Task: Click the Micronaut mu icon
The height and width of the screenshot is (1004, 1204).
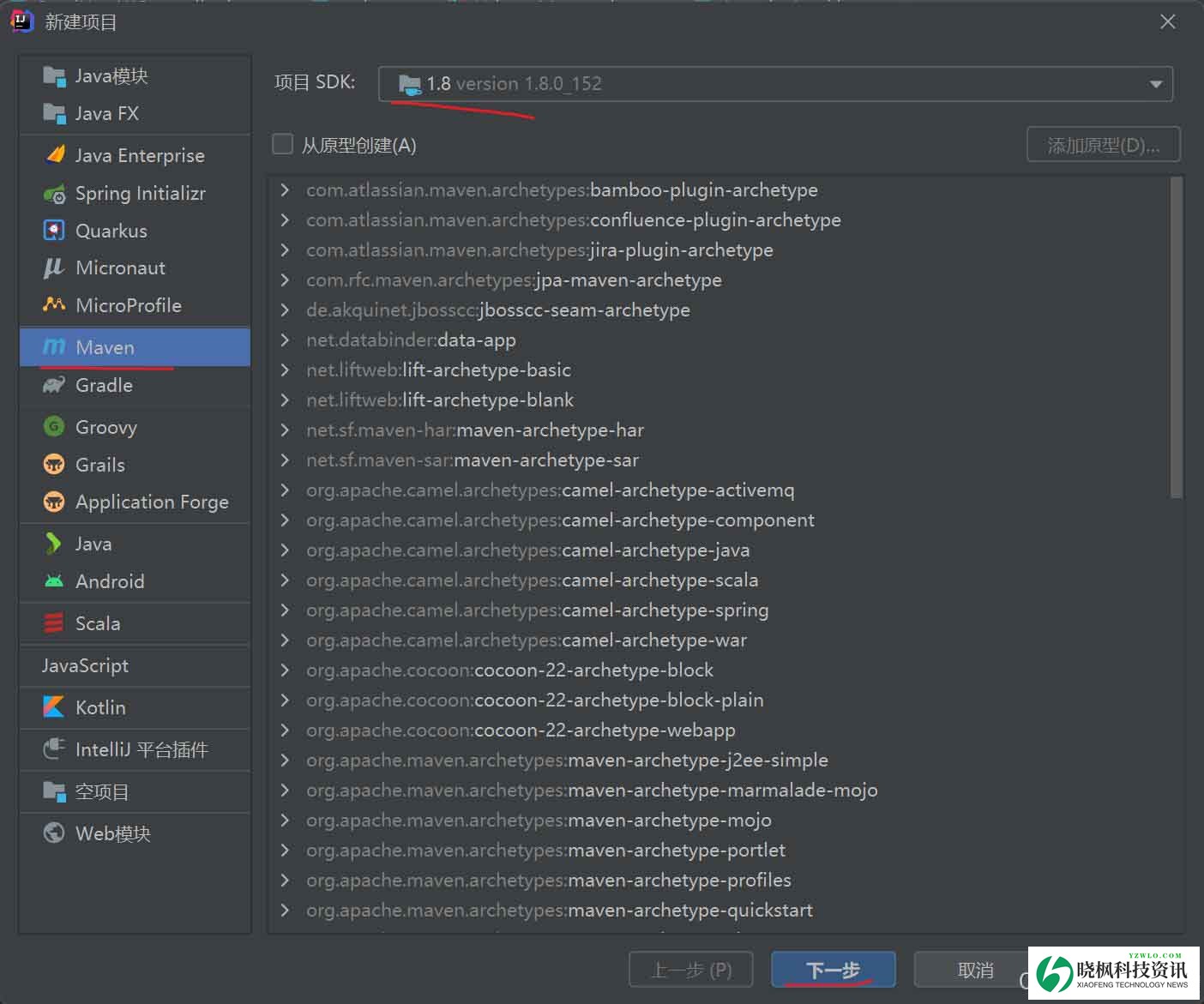Action: tap(54, 268)
